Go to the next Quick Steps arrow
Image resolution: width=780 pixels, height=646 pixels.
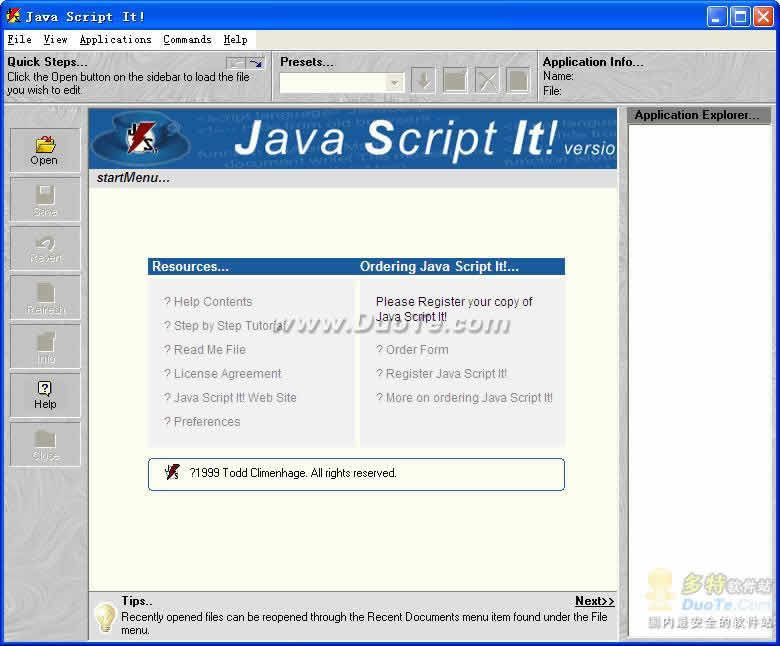coord(256,63)
